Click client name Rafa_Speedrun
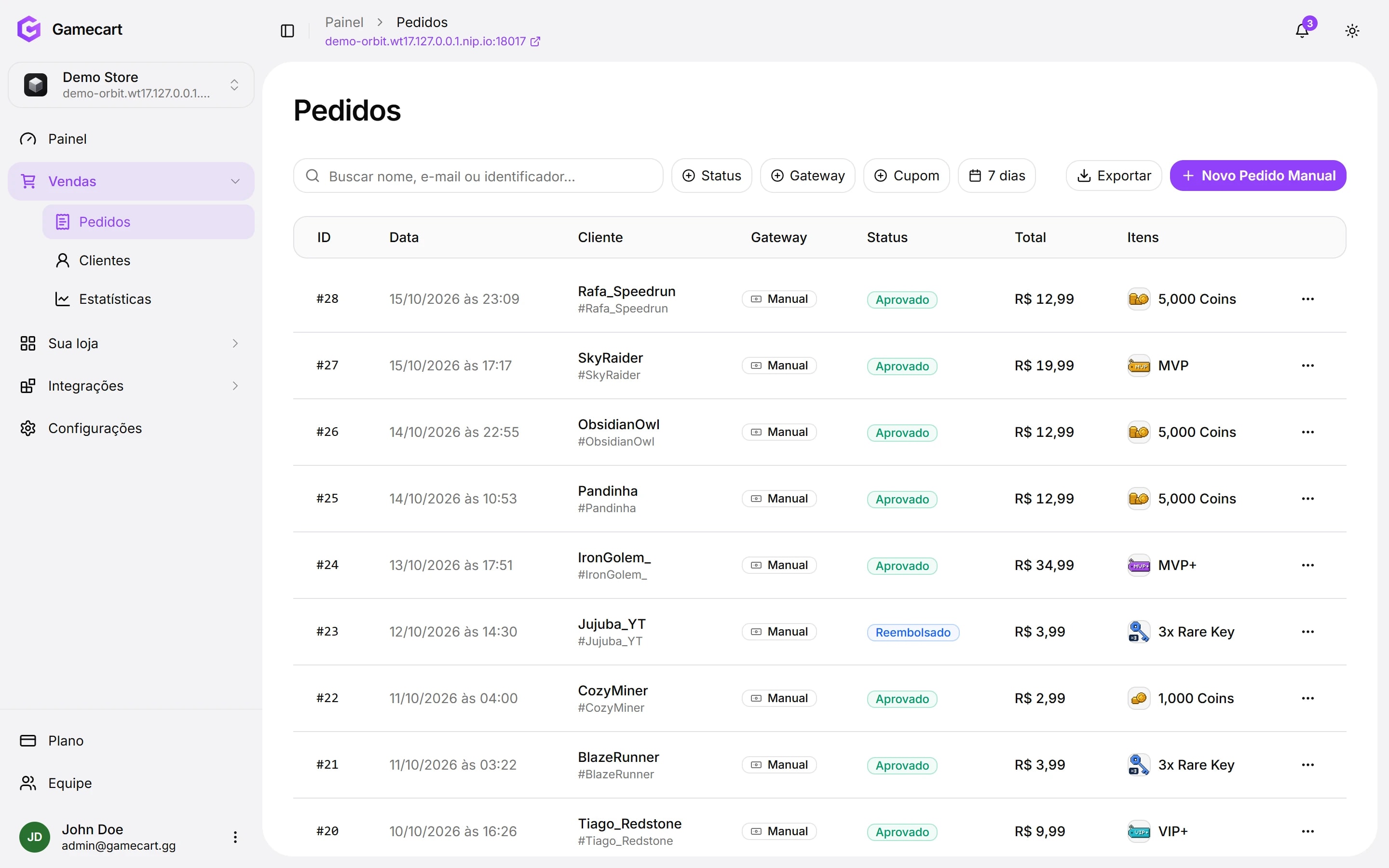This screenshot has width=1389, height=868. [x=626, y=292]
